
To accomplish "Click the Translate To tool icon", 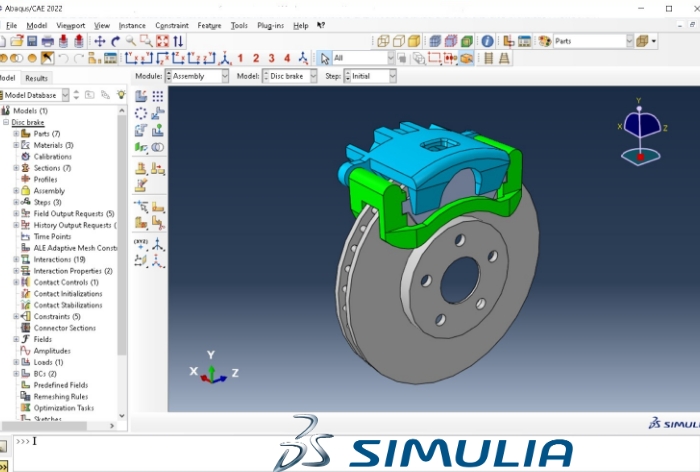I will (158, 130).
